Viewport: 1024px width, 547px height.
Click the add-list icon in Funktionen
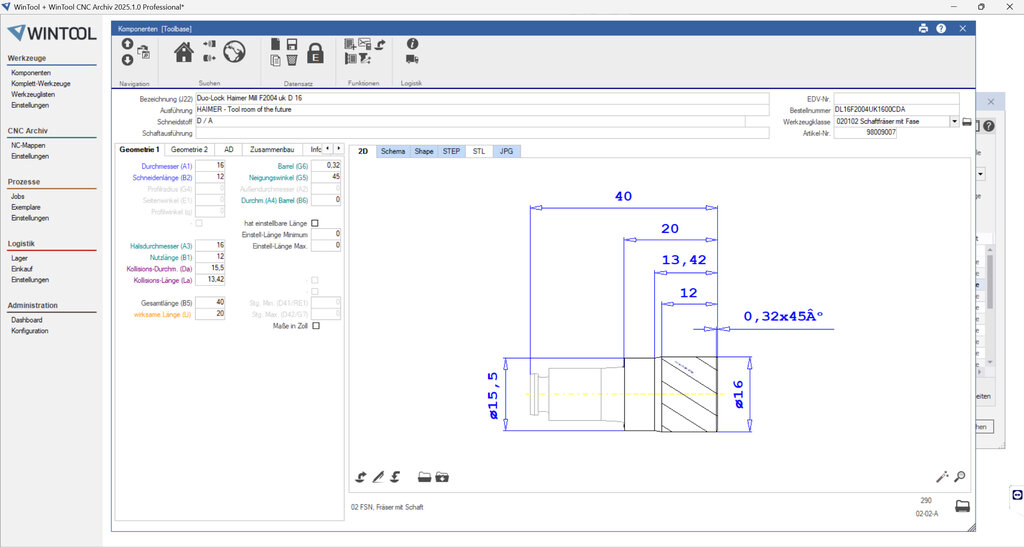point(350,44)
